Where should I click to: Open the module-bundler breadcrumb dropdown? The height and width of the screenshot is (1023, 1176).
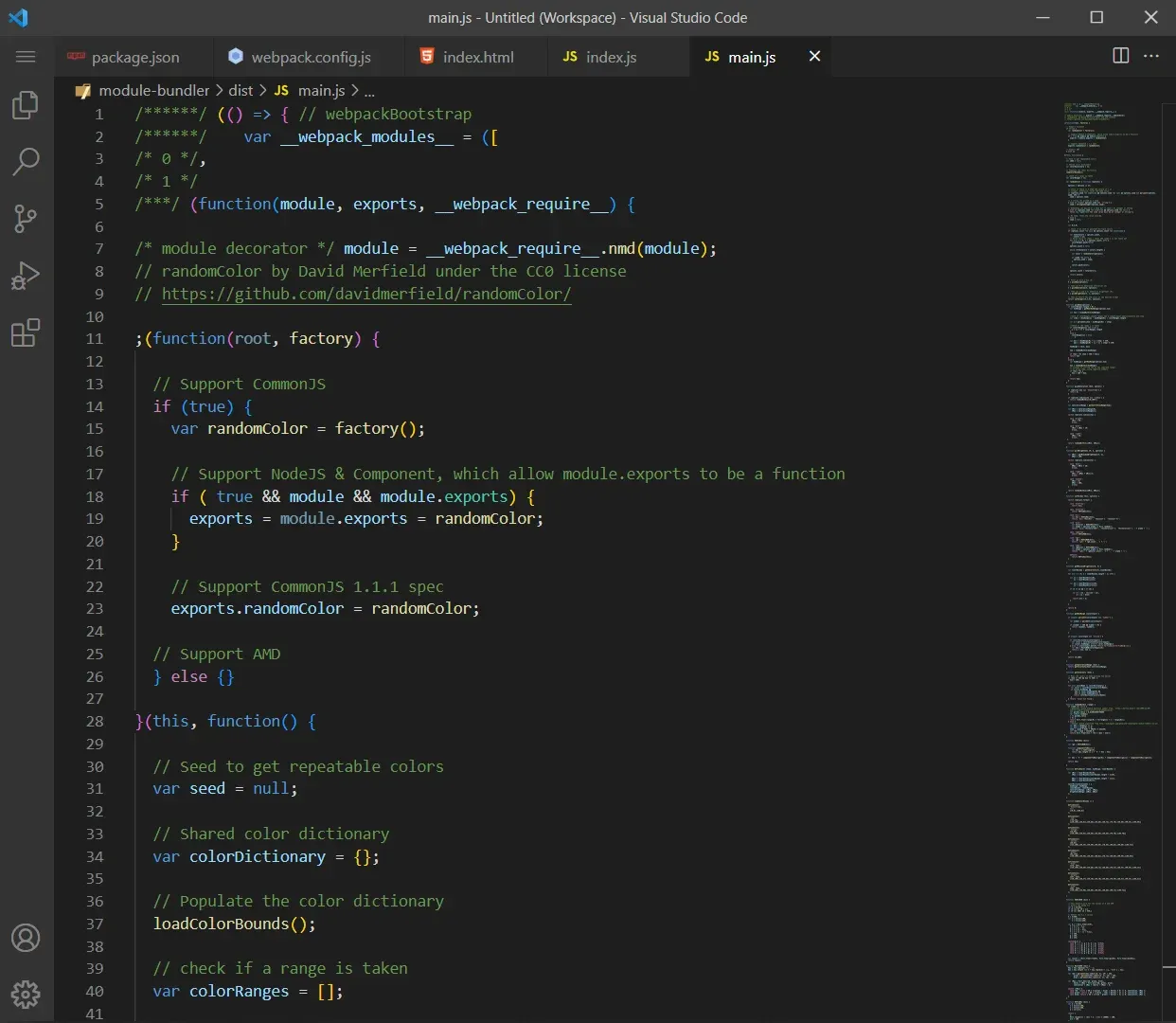click(x=156, y=90)
